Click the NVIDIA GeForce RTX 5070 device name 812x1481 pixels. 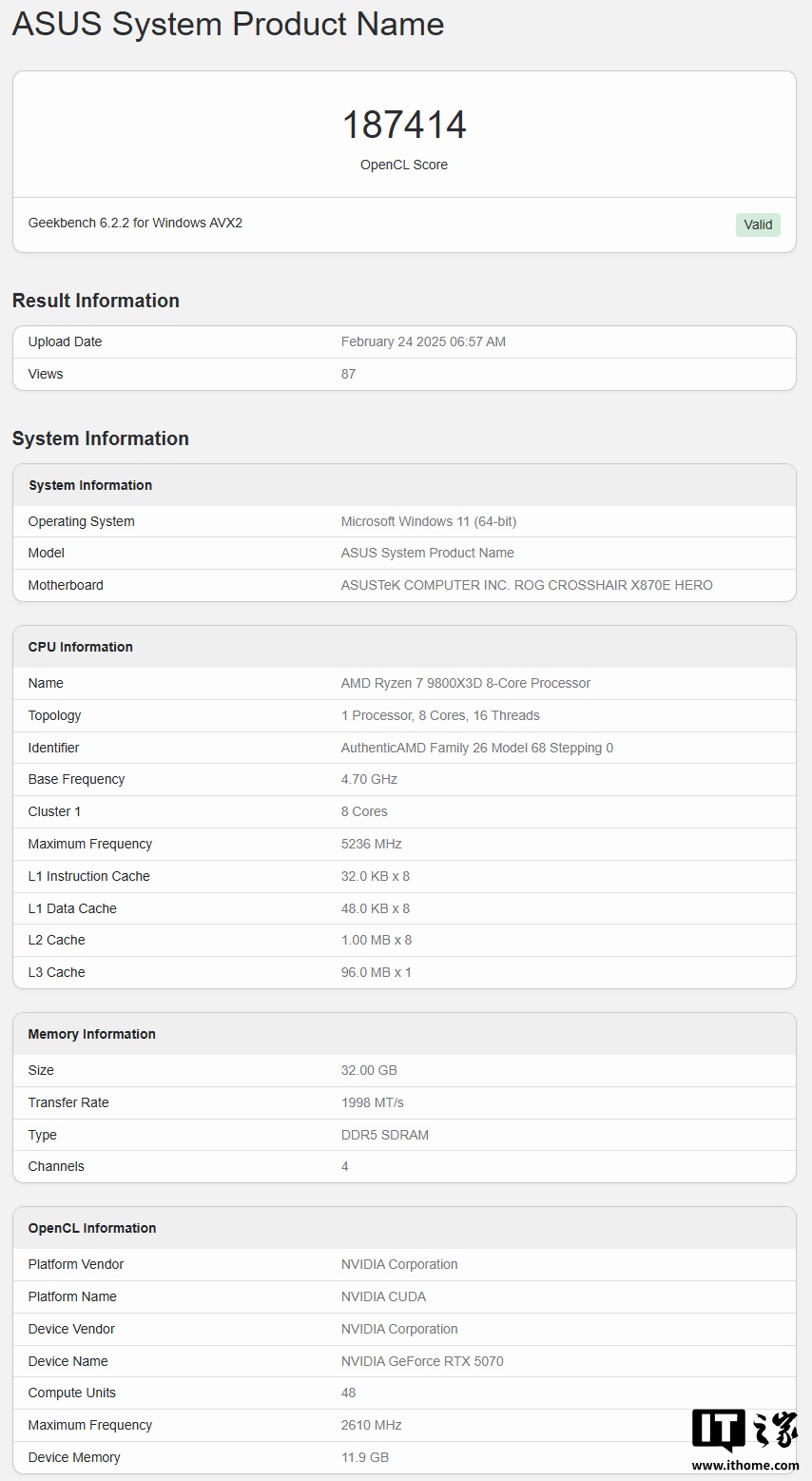(422, 1361)
